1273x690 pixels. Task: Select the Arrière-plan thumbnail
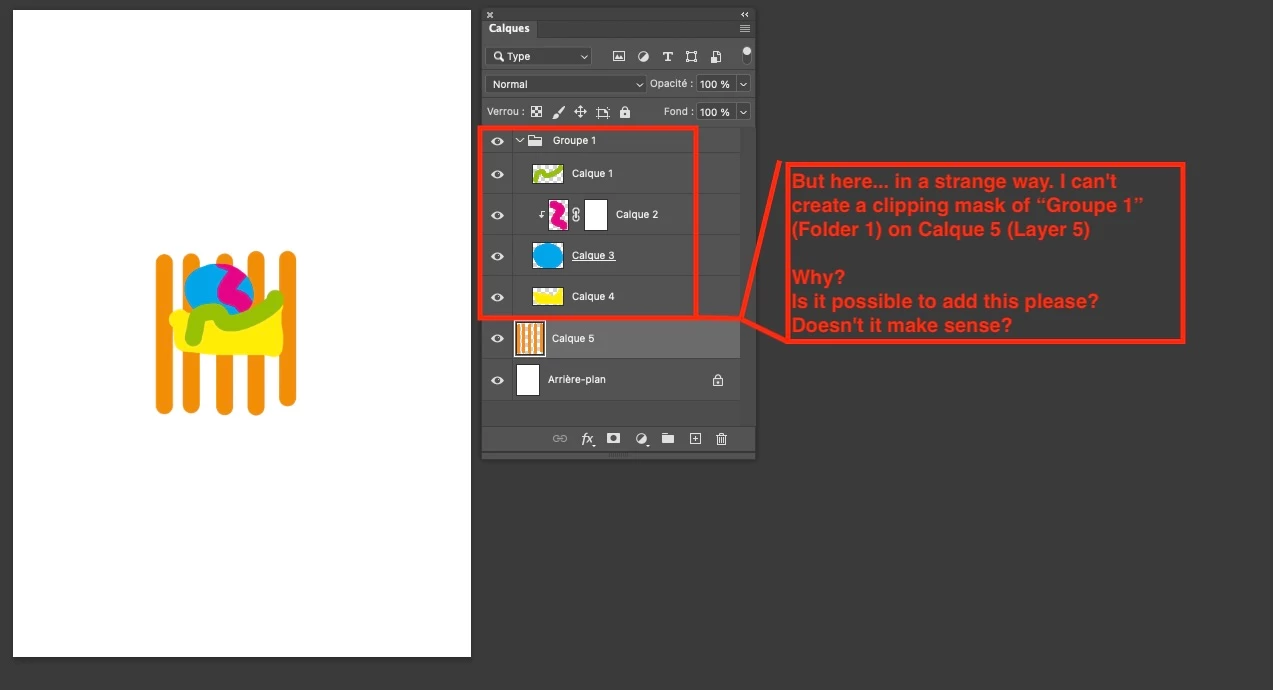(528, 380)
